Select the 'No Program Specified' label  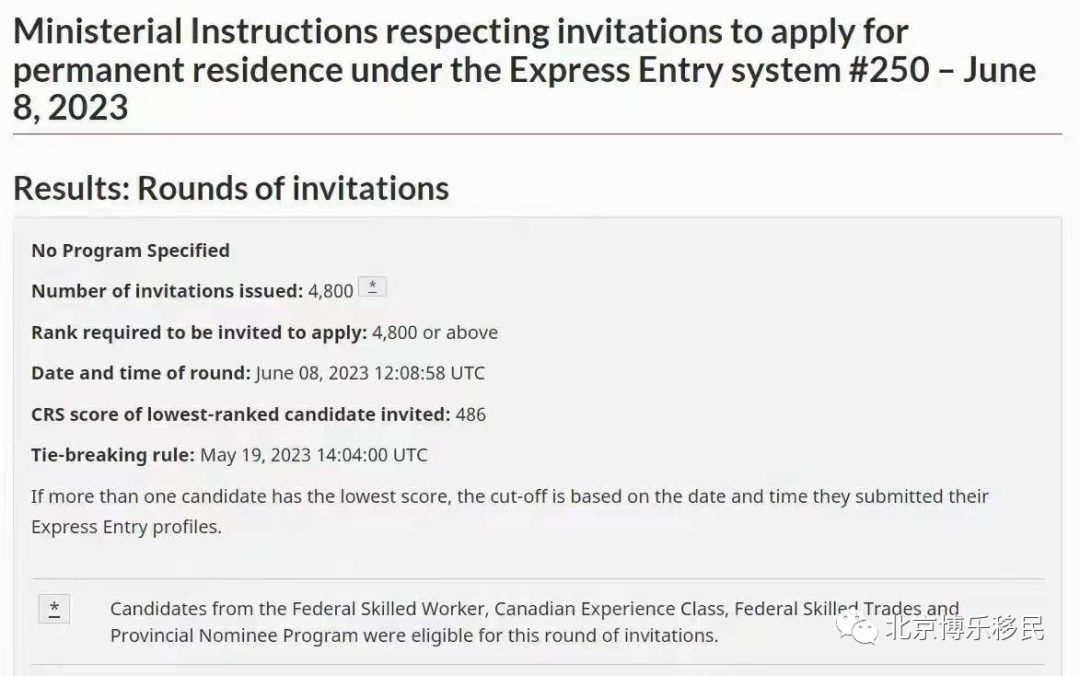pyautogui.click(x=131, y=250)
